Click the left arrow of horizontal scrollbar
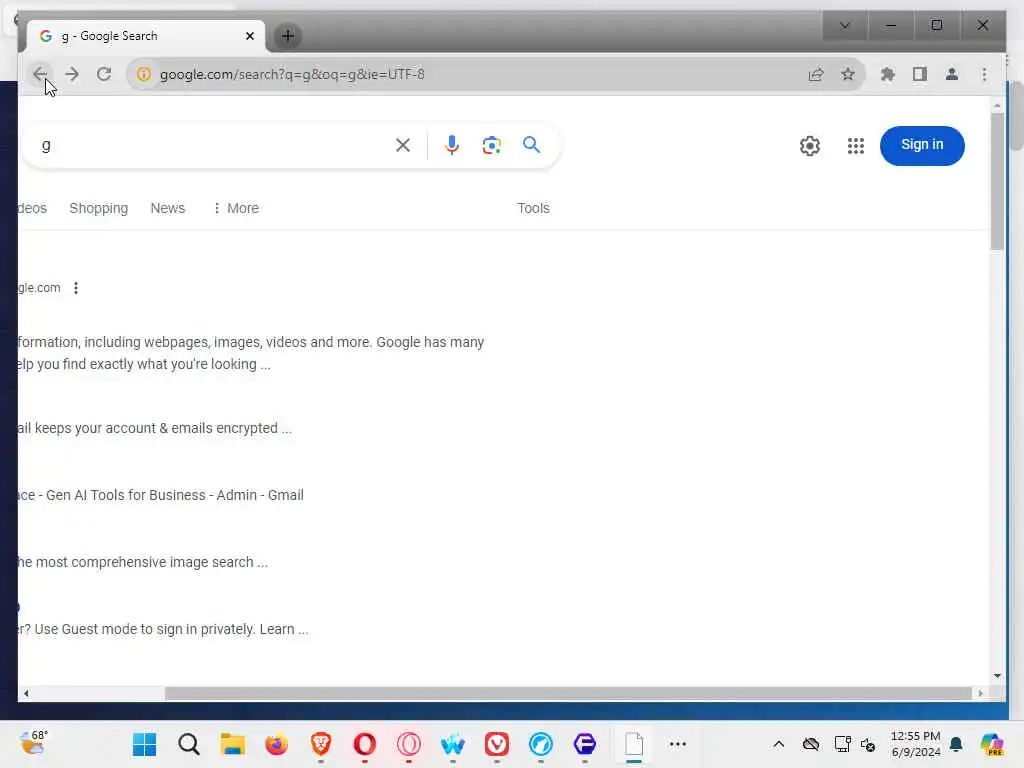 click(26, 694)
